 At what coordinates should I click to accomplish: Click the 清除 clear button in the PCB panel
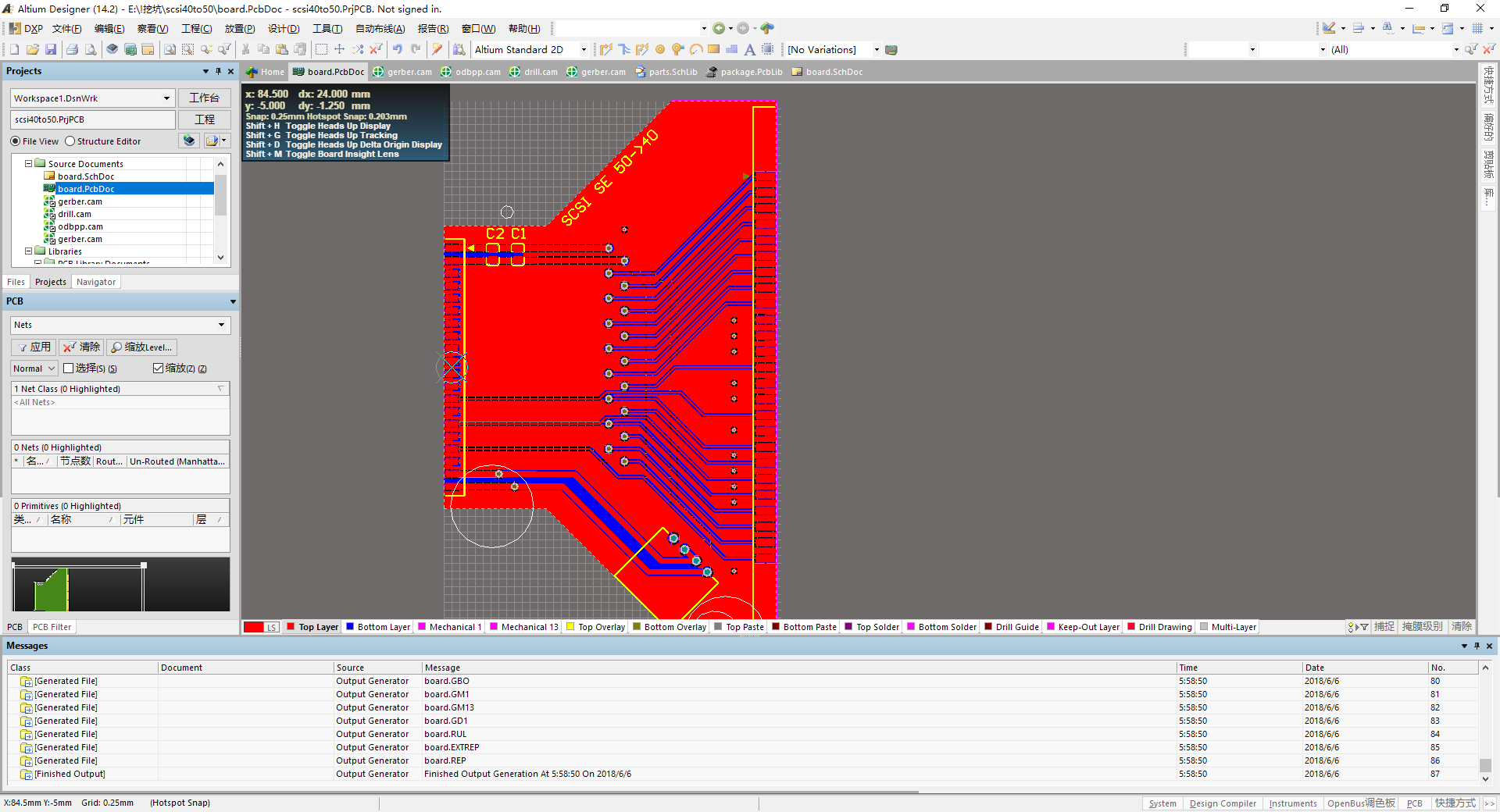coord(81,347)
